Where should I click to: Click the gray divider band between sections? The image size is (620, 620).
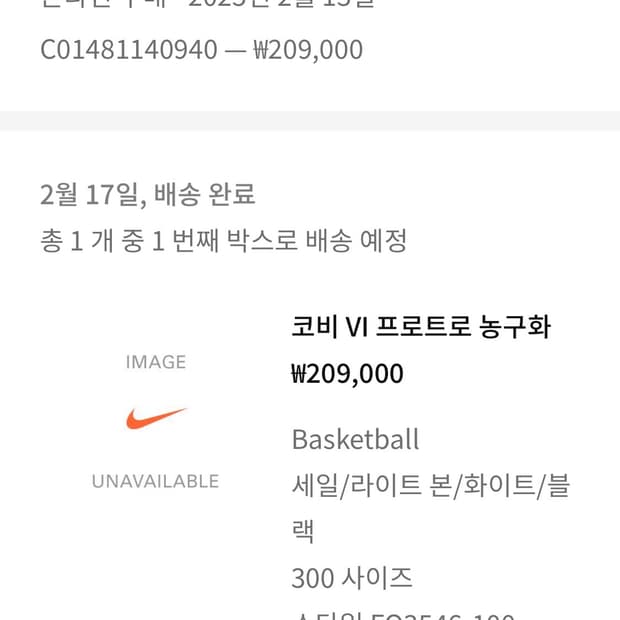(x=310, y=120)
